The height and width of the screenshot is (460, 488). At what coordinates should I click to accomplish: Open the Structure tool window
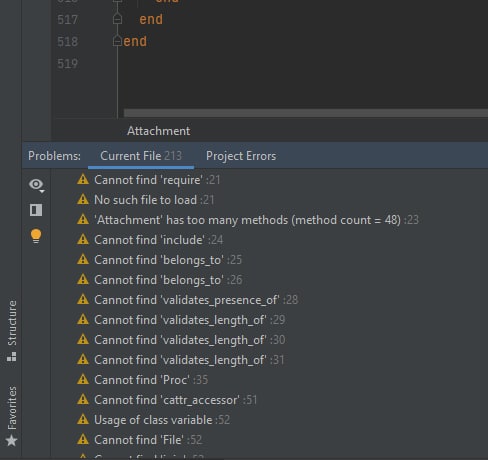12,330
